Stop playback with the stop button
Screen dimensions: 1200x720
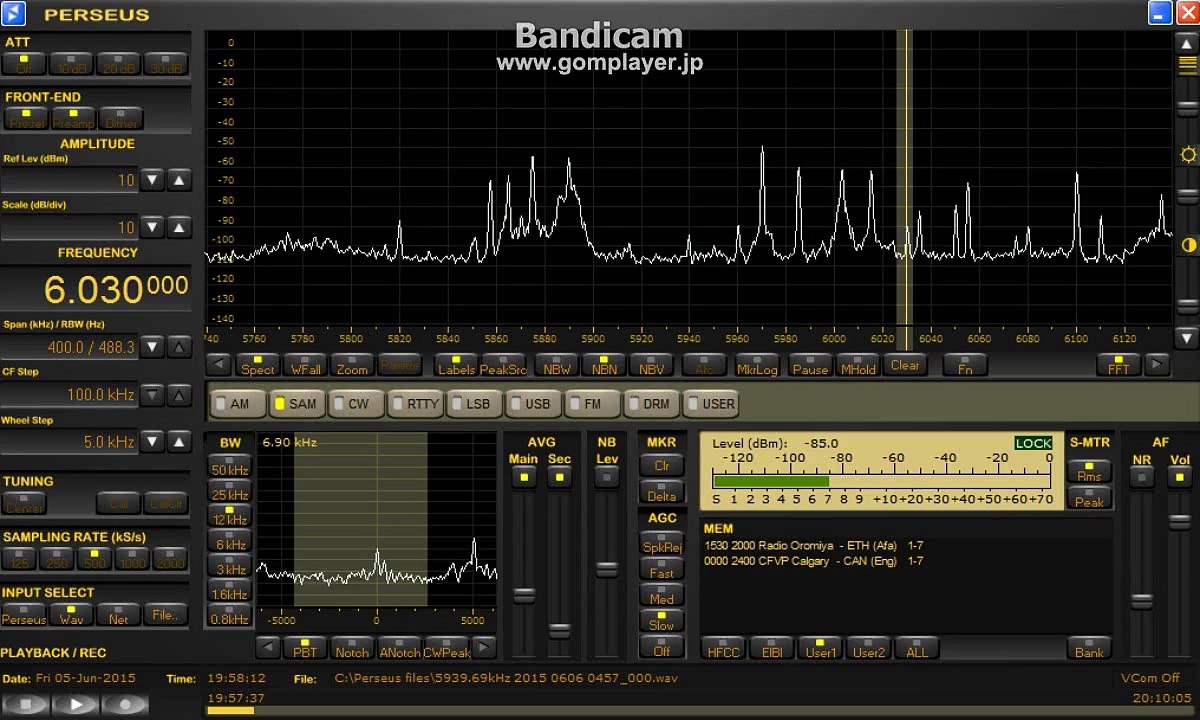tap(26, 704)
